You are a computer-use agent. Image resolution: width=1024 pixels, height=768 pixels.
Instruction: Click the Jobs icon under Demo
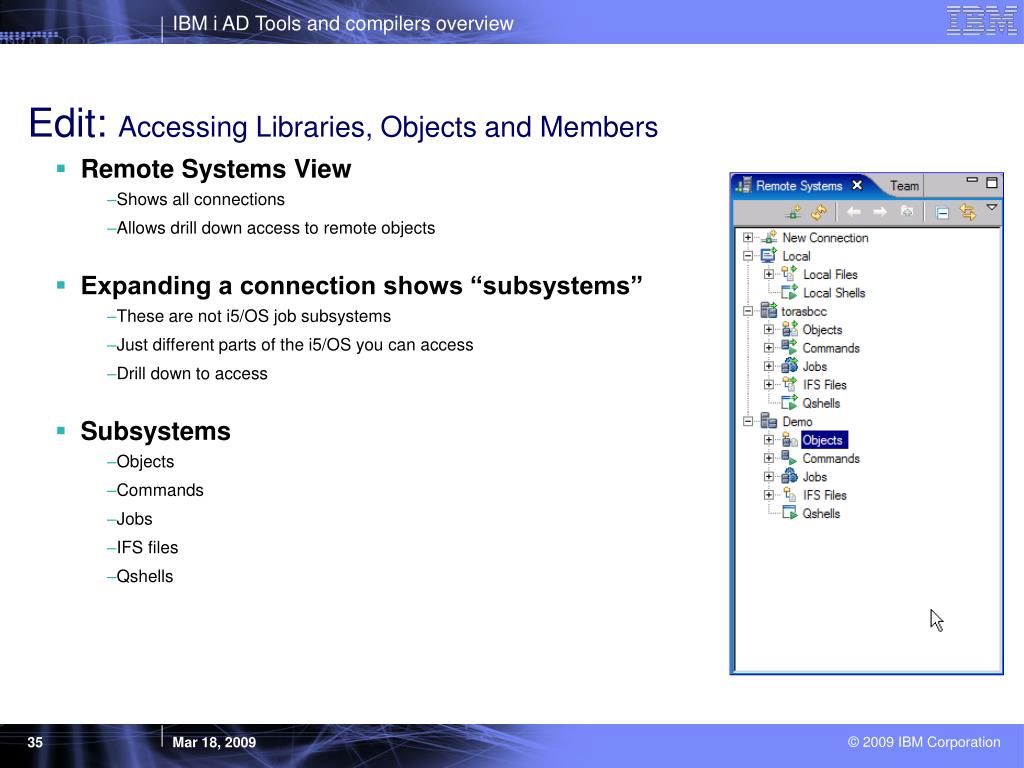790,476
